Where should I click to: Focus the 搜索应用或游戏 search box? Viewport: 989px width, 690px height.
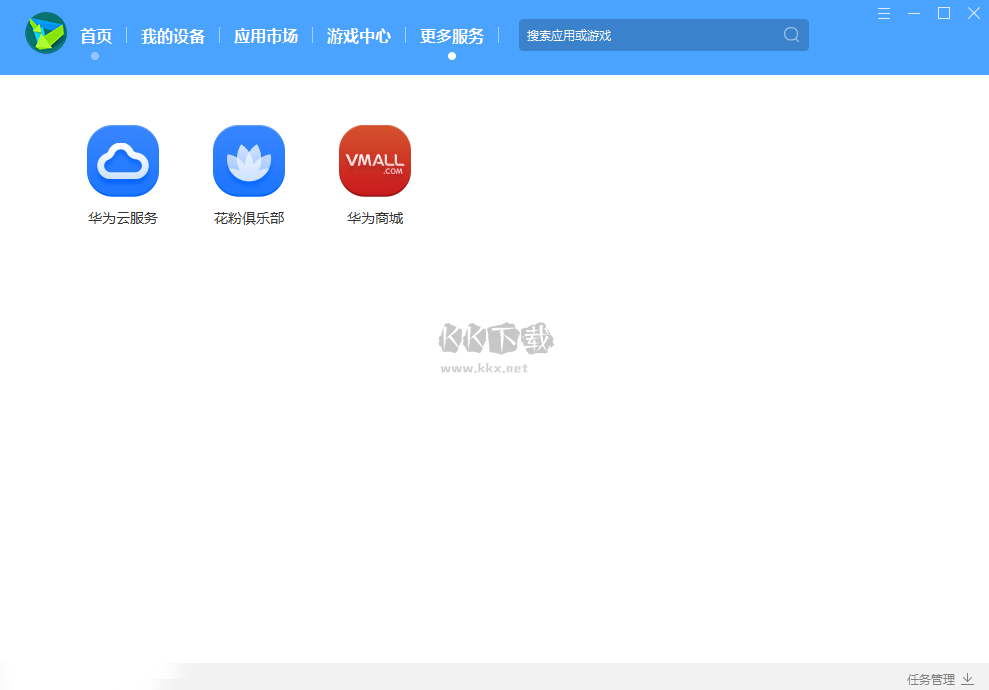650,35
